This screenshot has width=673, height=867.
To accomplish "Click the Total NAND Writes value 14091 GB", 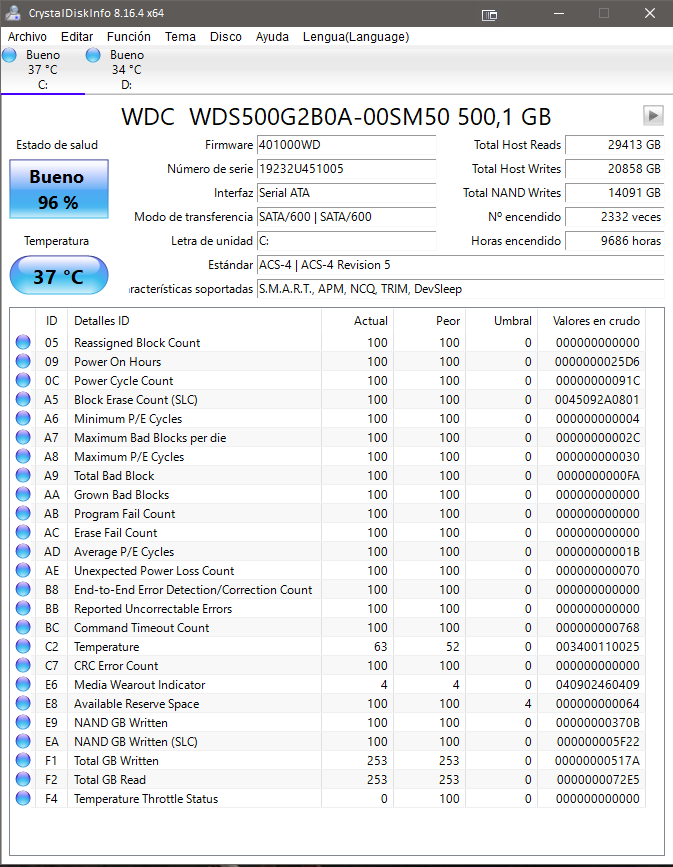I will 614,193.
